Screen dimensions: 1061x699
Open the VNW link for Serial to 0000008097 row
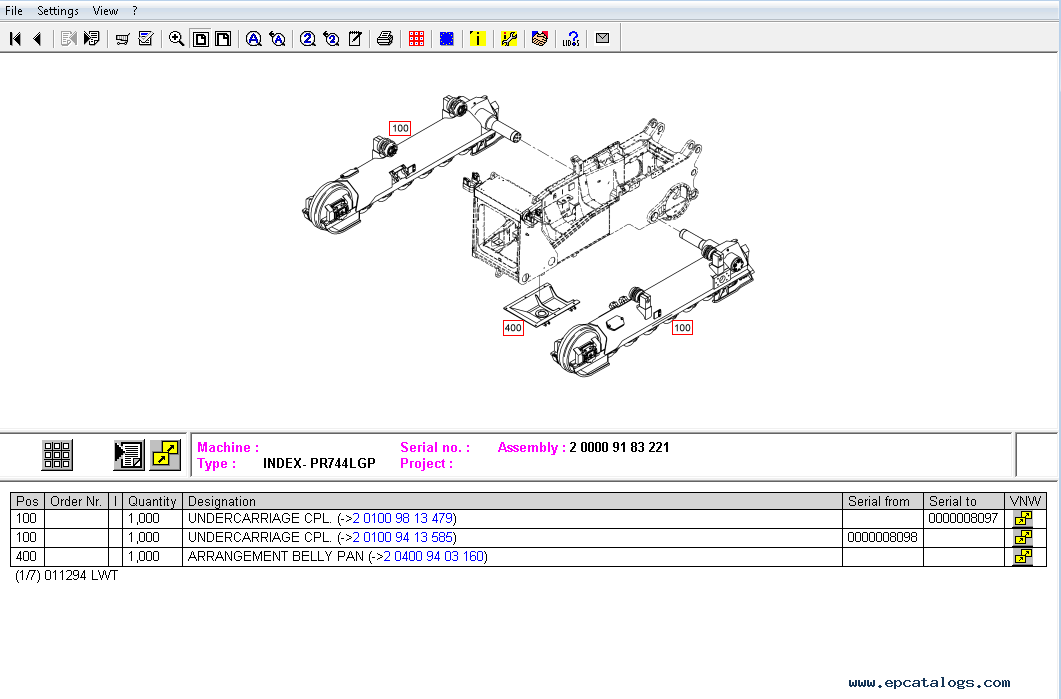point(1023,519)
